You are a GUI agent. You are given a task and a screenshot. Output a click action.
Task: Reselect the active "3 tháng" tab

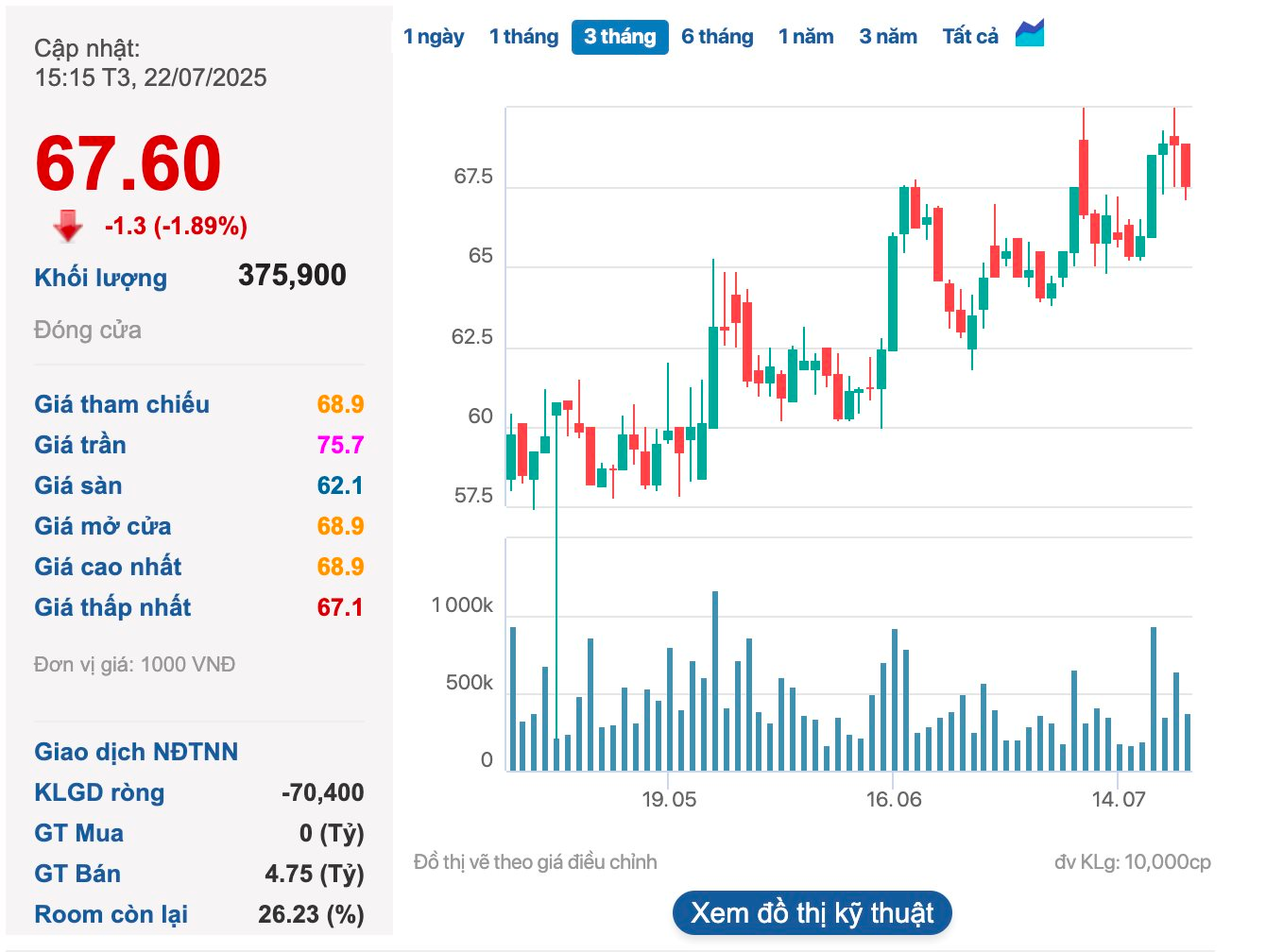(620, 37)
